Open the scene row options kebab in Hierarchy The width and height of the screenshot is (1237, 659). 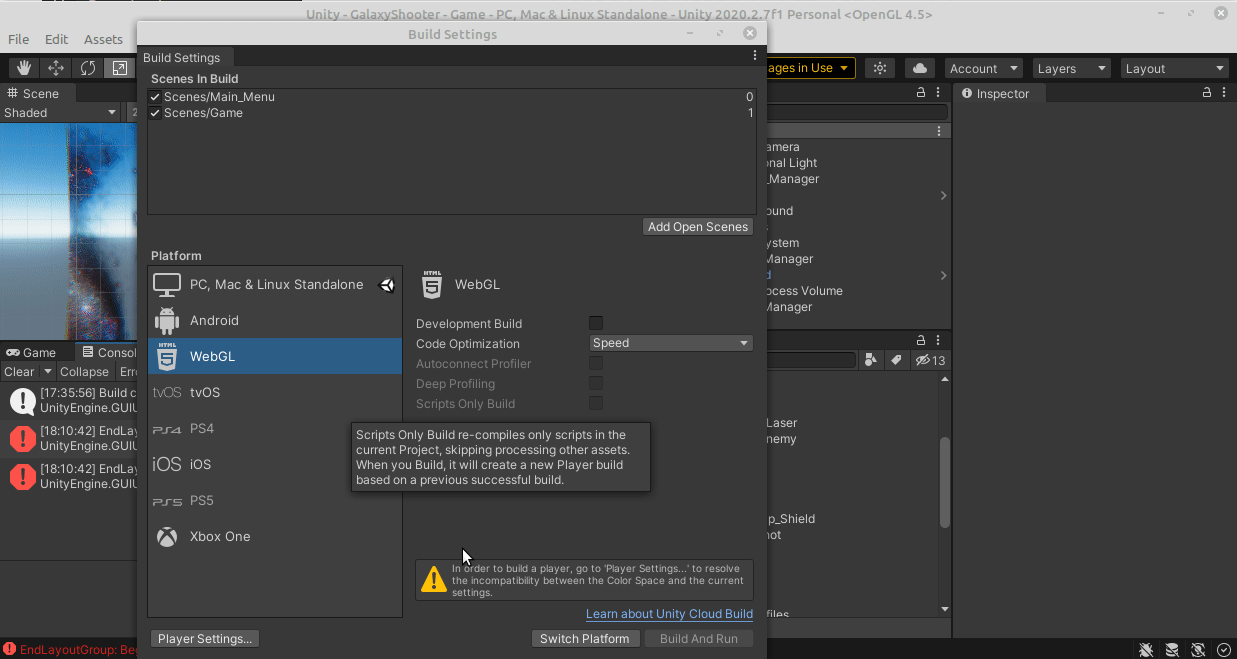(x=939, y=131)
